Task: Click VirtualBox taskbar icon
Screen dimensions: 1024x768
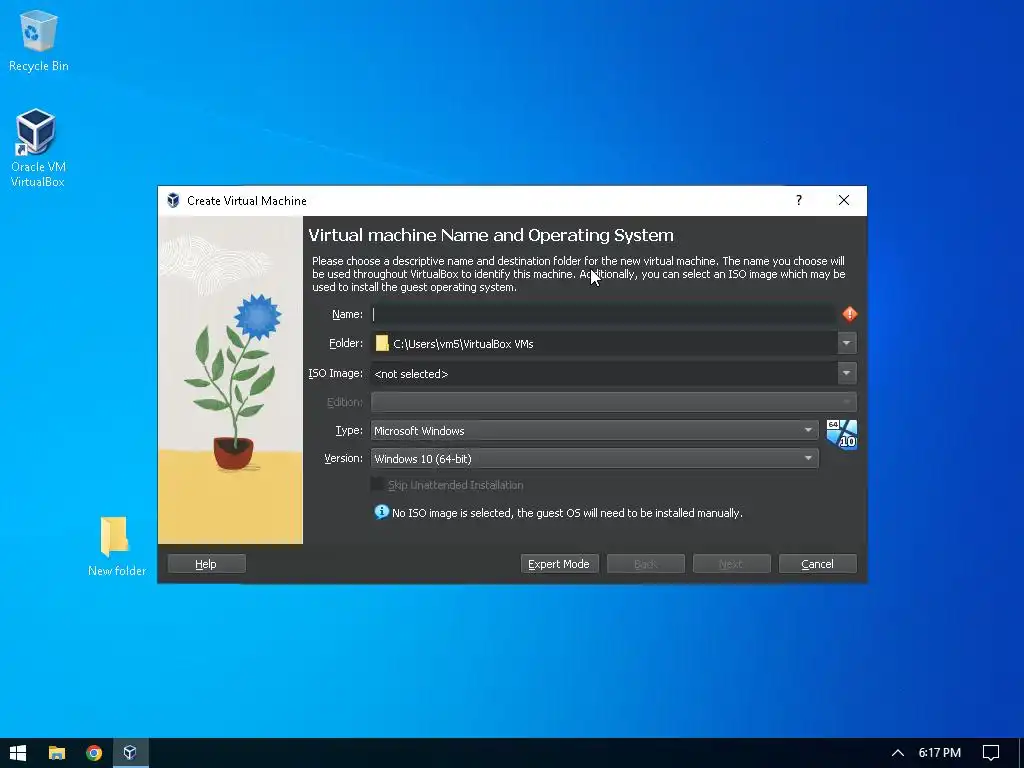Action: (131, 753)
